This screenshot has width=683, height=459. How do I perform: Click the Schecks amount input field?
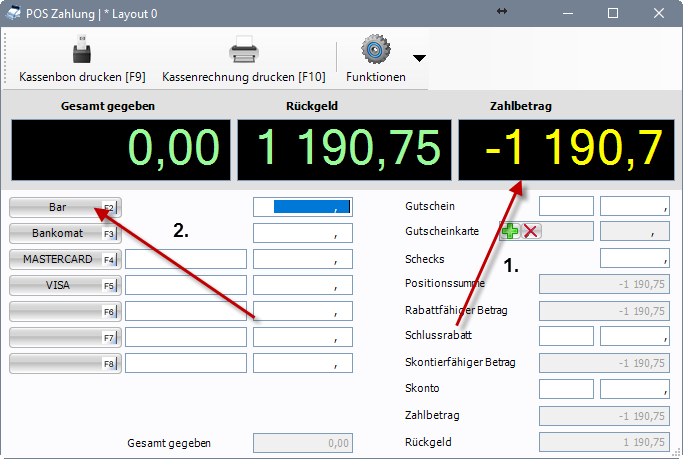tap(634, 258)
